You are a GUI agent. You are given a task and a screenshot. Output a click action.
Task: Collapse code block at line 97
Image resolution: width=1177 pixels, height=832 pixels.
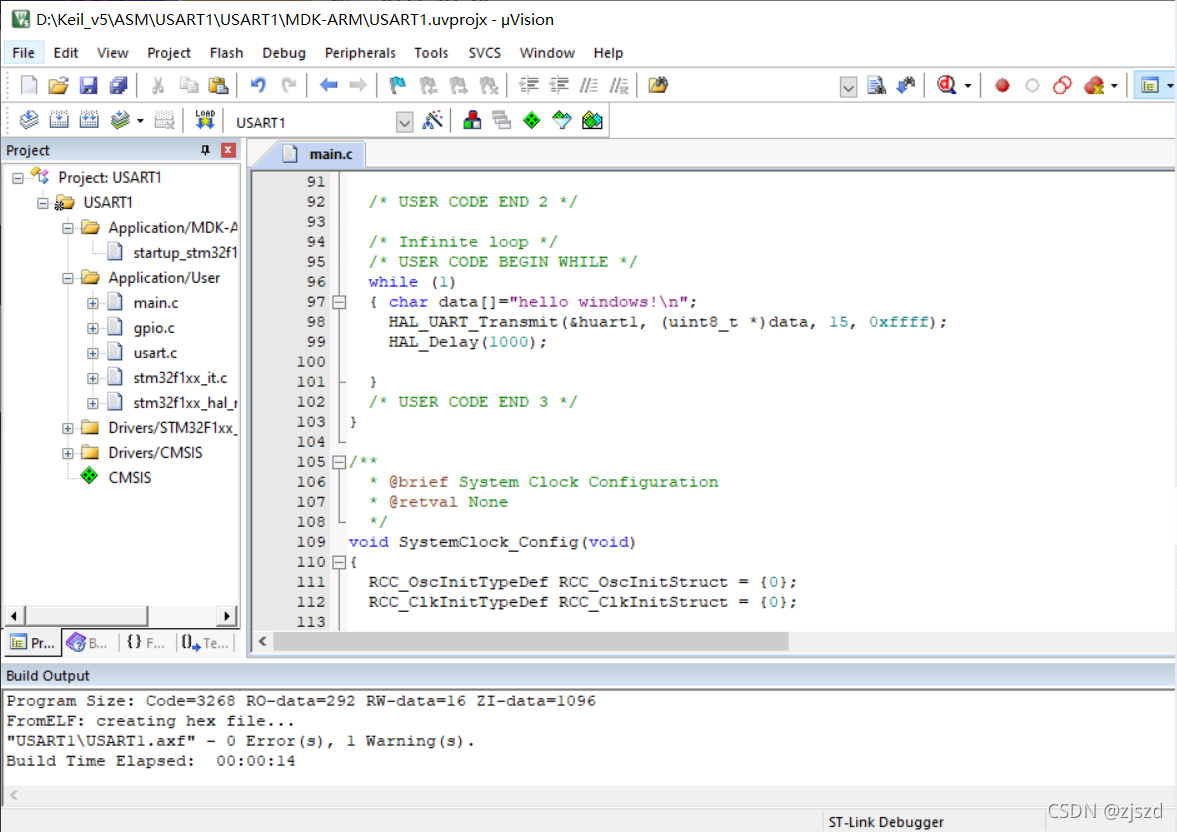point(339,303)
